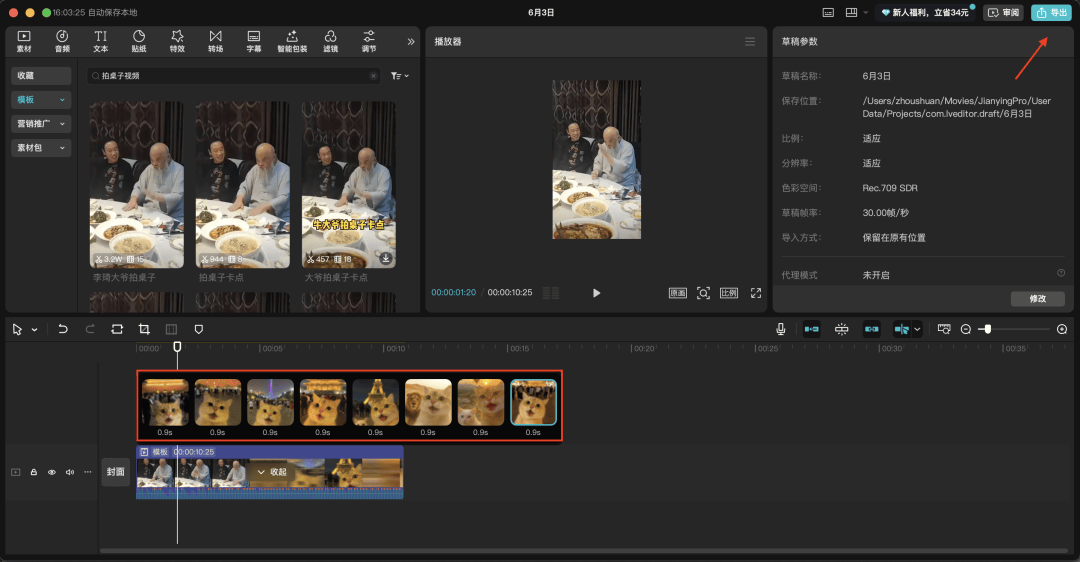Click the crop tool in timeline toolbar
The image size is (1080, 562).
(x=144, y=329)
